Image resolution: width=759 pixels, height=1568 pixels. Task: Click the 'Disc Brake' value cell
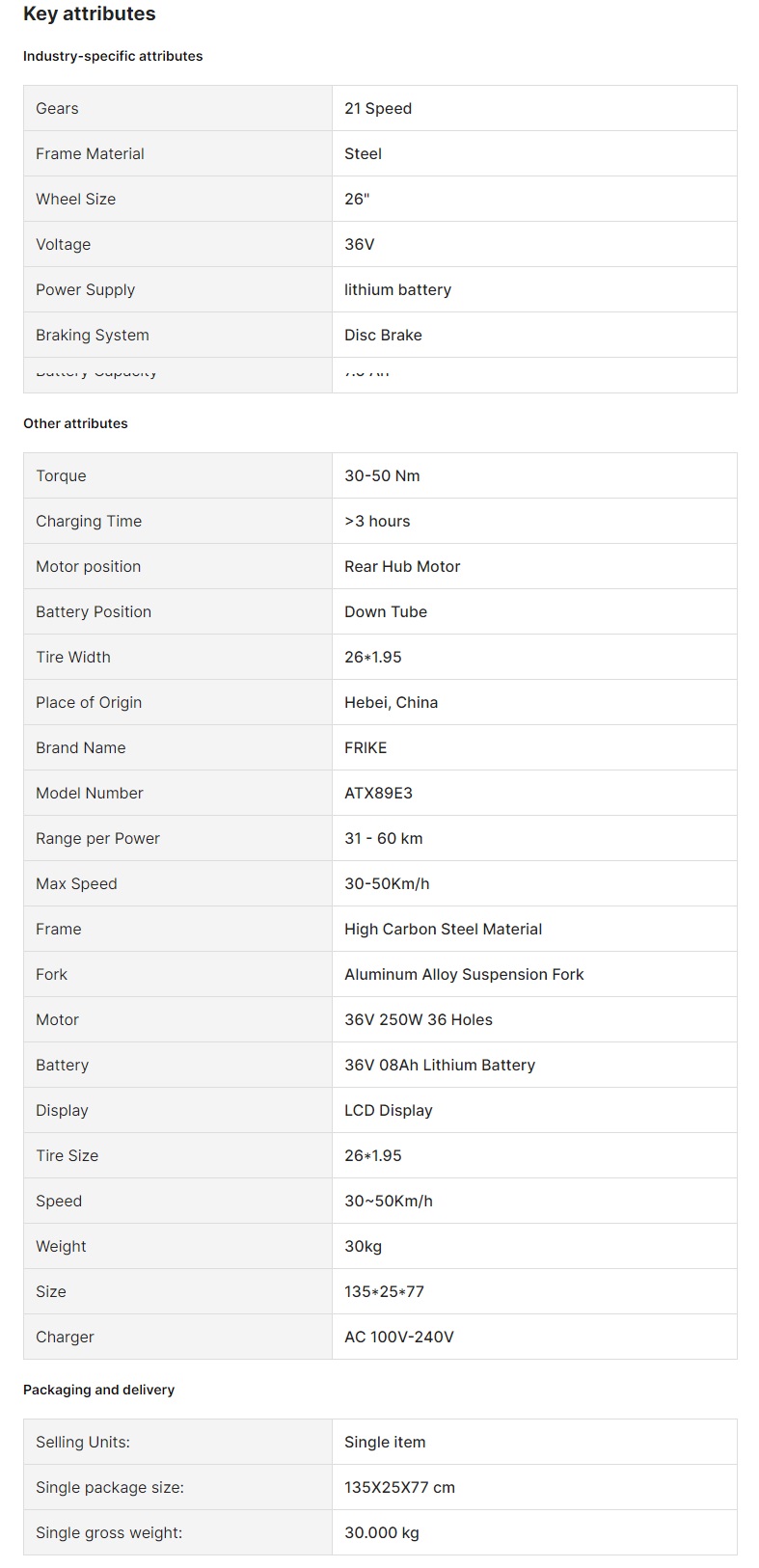coord(383,336)
